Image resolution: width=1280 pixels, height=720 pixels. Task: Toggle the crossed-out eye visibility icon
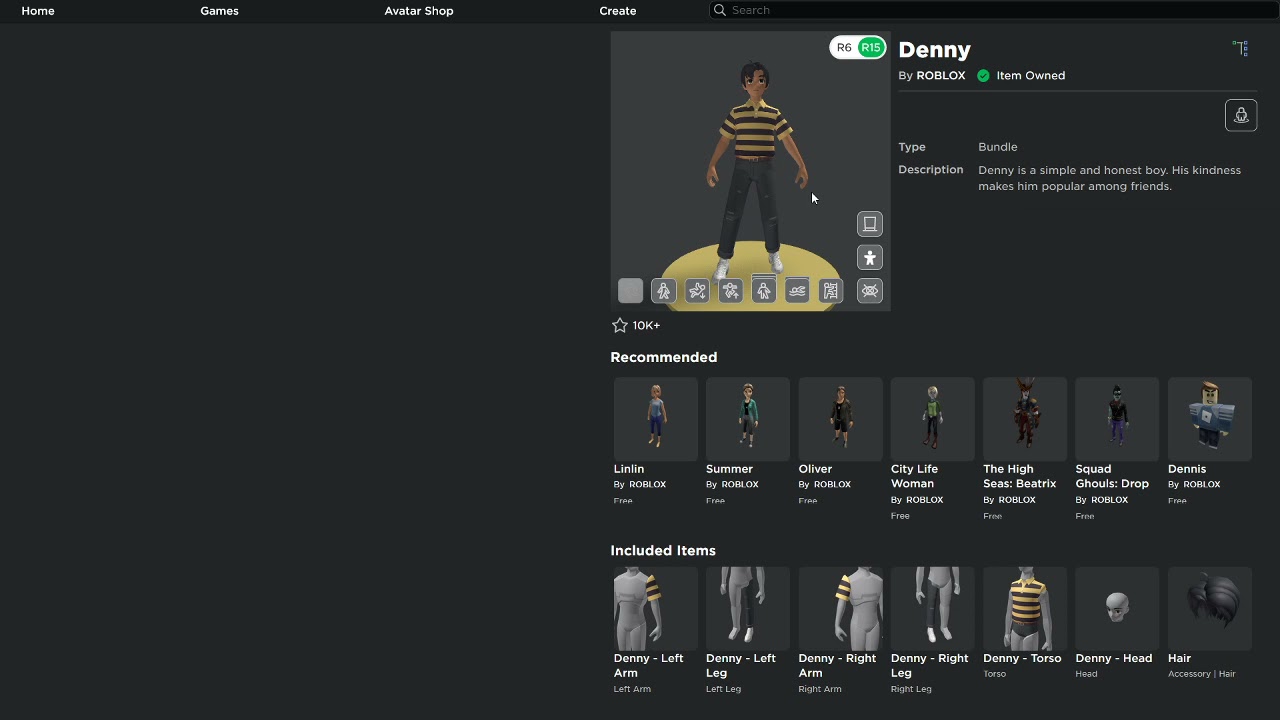click(x=870, y=291)
